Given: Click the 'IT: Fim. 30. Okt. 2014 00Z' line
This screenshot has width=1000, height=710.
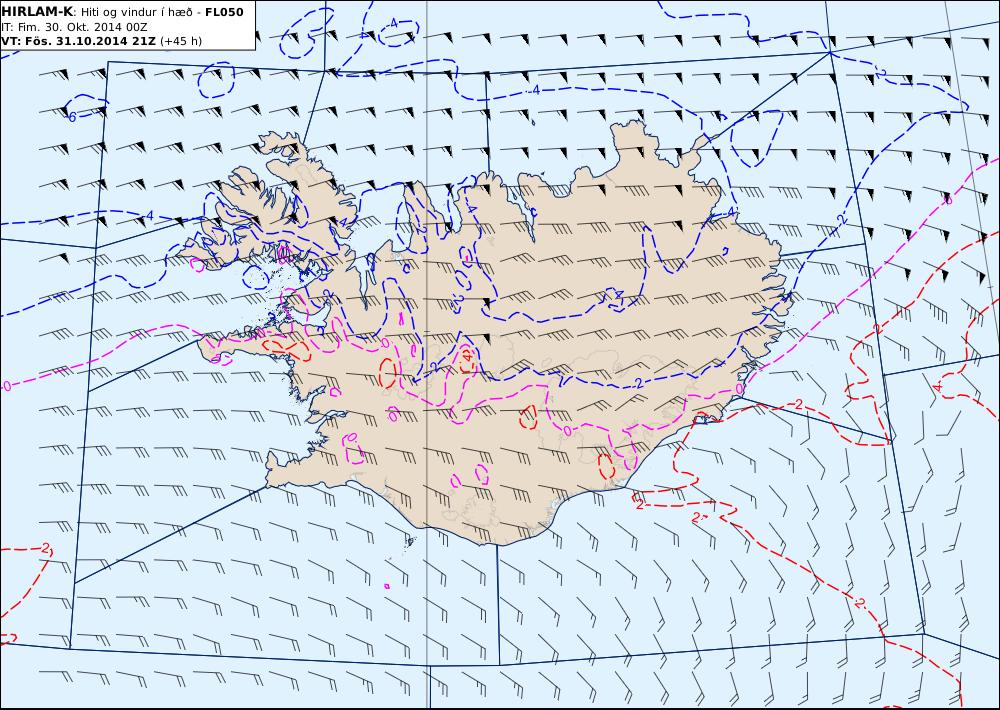Looking at the screenshot, I should 75,27.
